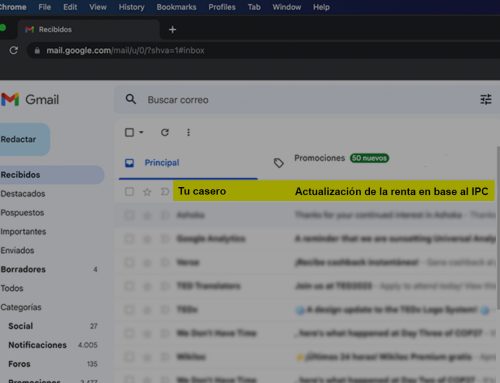Open the Profiles menu
This screenshot has height=383, width=500.
pos(222,7)
